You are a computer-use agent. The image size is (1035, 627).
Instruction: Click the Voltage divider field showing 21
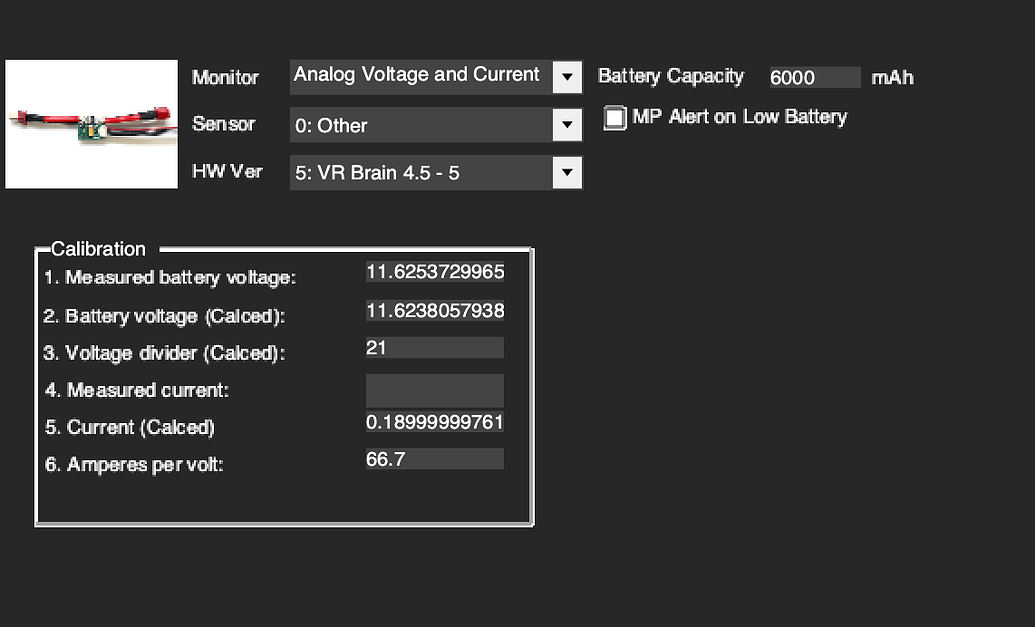(434, 347)
